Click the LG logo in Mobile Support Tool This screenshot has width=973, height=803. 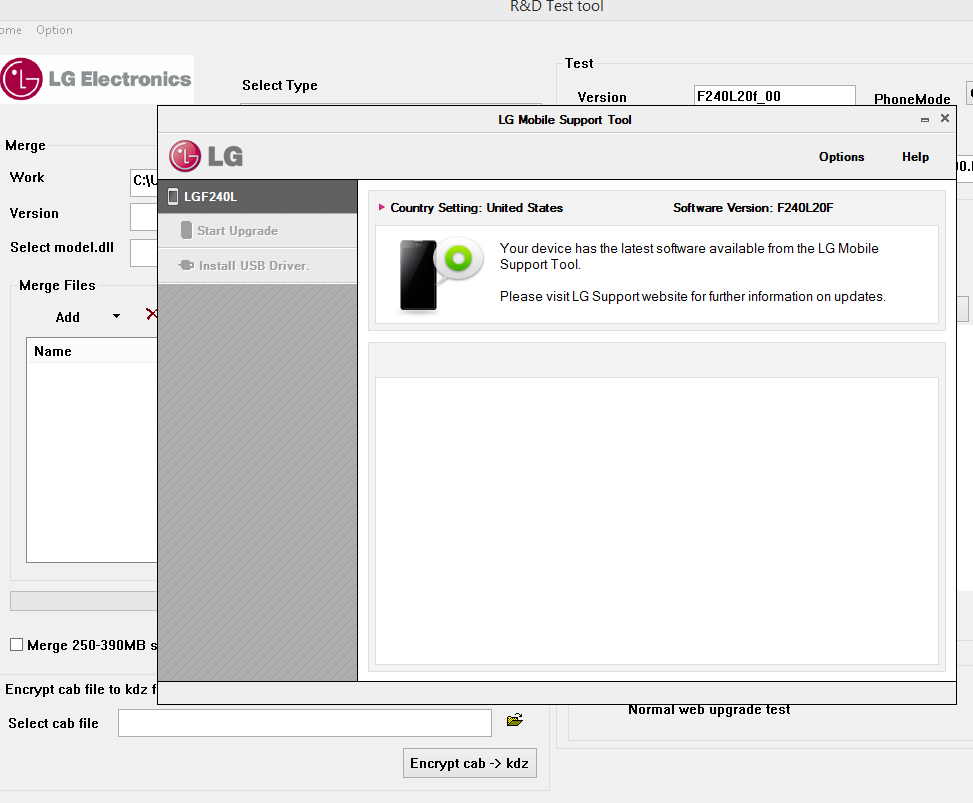point(206,156)
